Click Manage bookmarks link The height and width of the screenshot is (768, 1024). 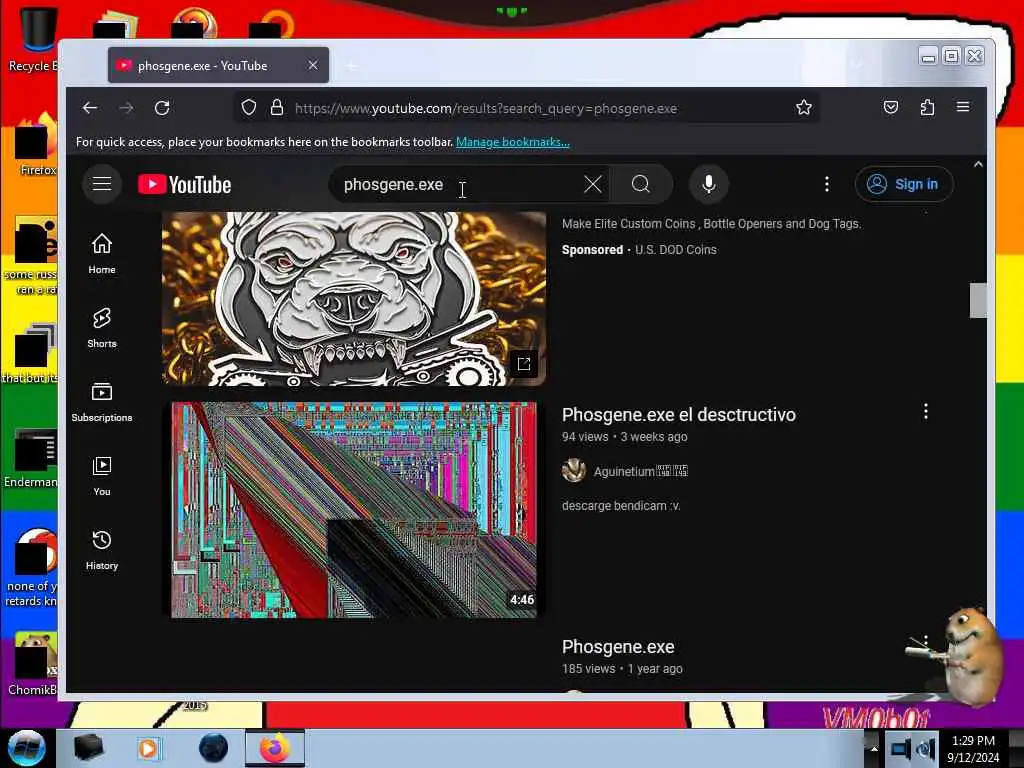click(513, 142)
